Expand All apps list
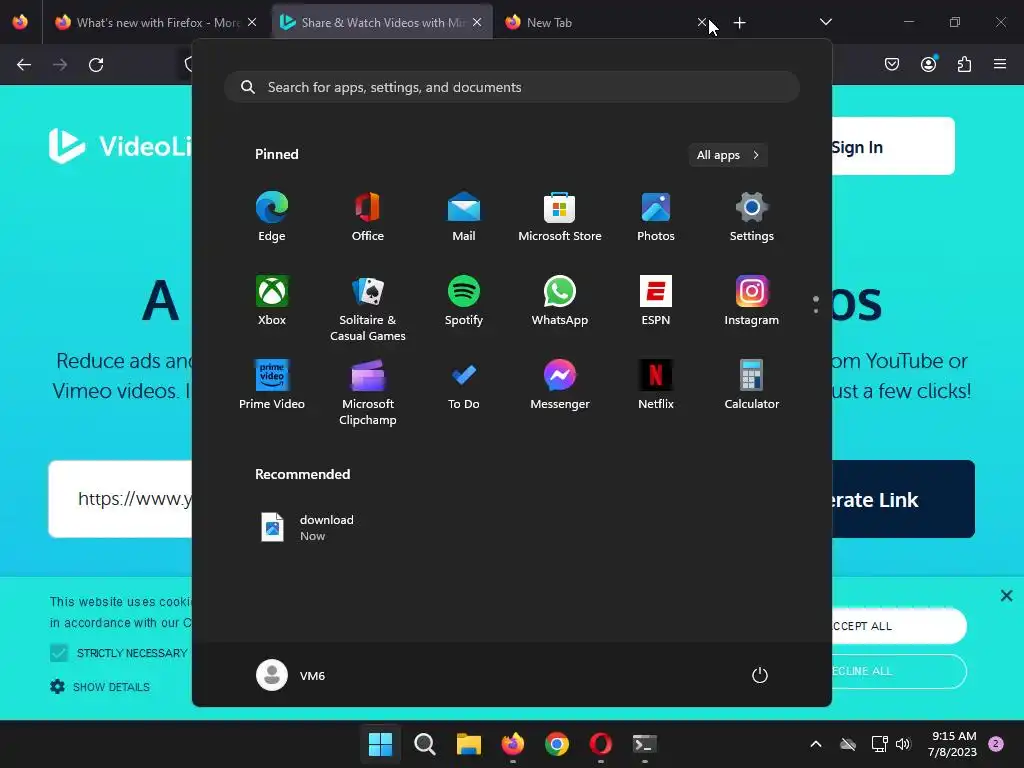 [x=728, y=155]
